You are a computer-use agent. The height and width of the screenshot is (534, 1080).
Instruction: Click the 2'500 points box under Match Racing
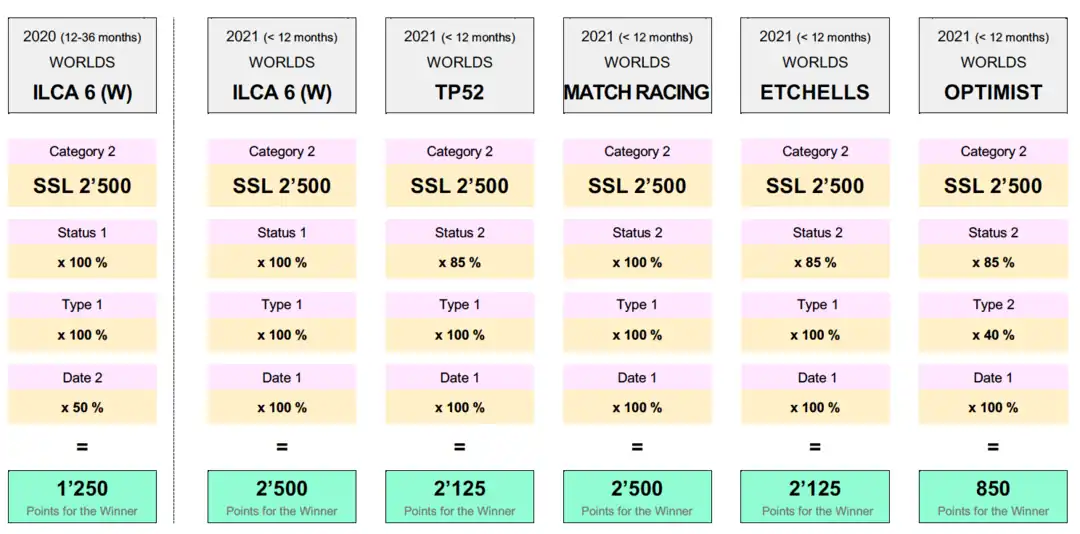tap(637, 496)
